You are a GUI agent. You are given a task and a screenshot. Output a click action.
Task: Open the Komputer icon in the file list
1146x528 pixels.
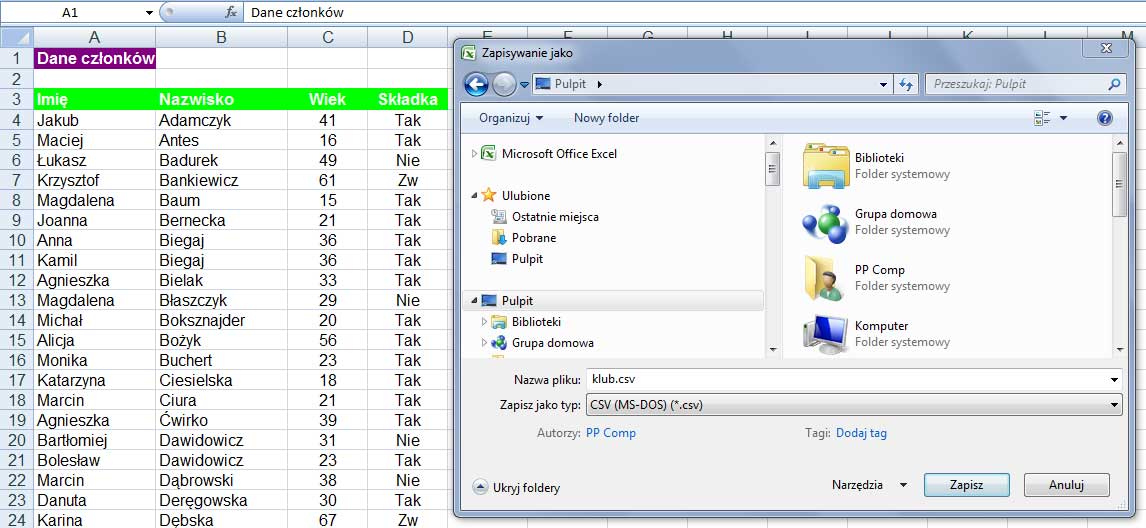[826, 333]
